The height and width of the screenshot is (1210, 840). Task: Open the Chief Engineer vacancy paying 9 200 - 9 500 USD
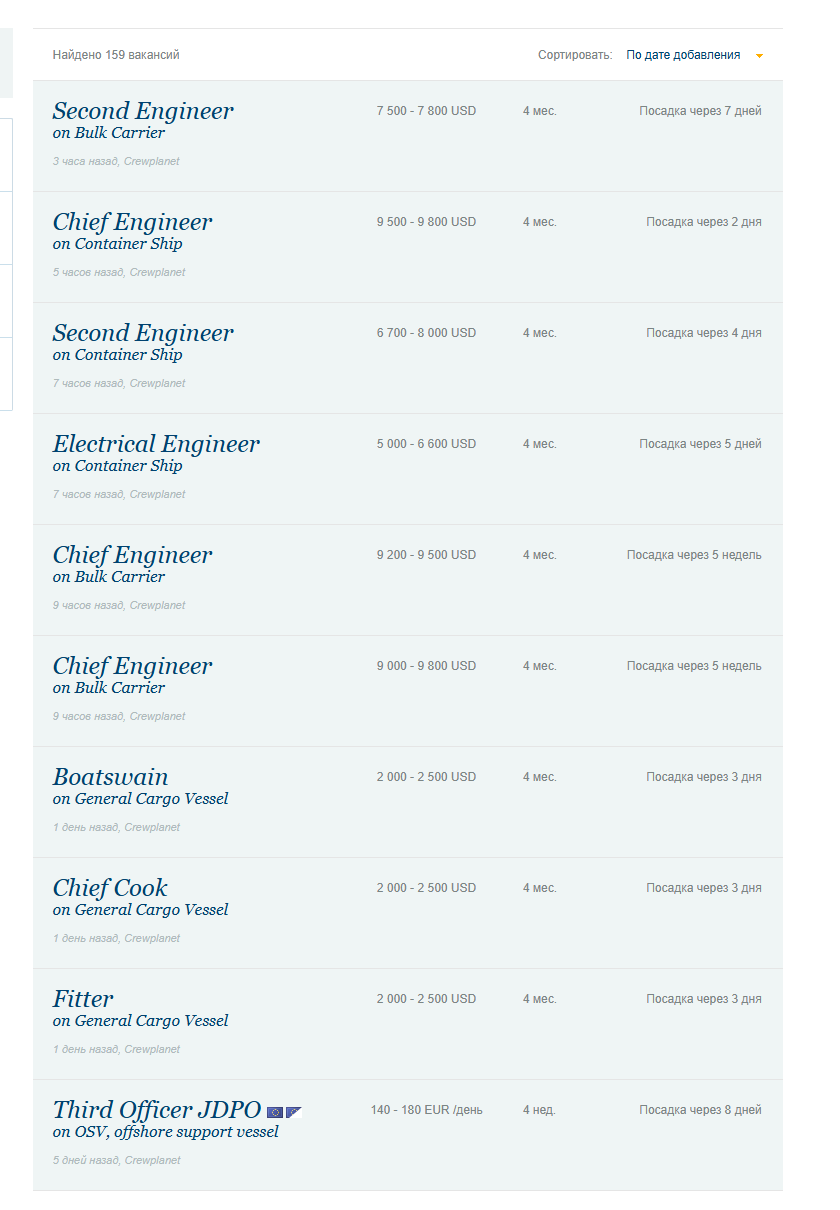(132, 555)
